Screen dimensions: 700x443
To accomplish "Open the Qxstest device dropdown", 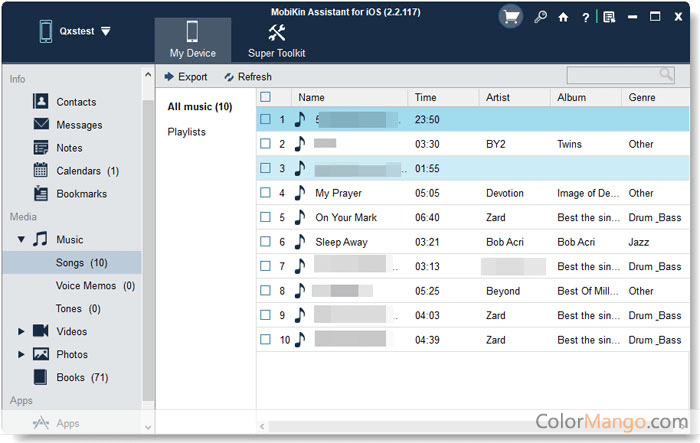I will coord(106,31).
